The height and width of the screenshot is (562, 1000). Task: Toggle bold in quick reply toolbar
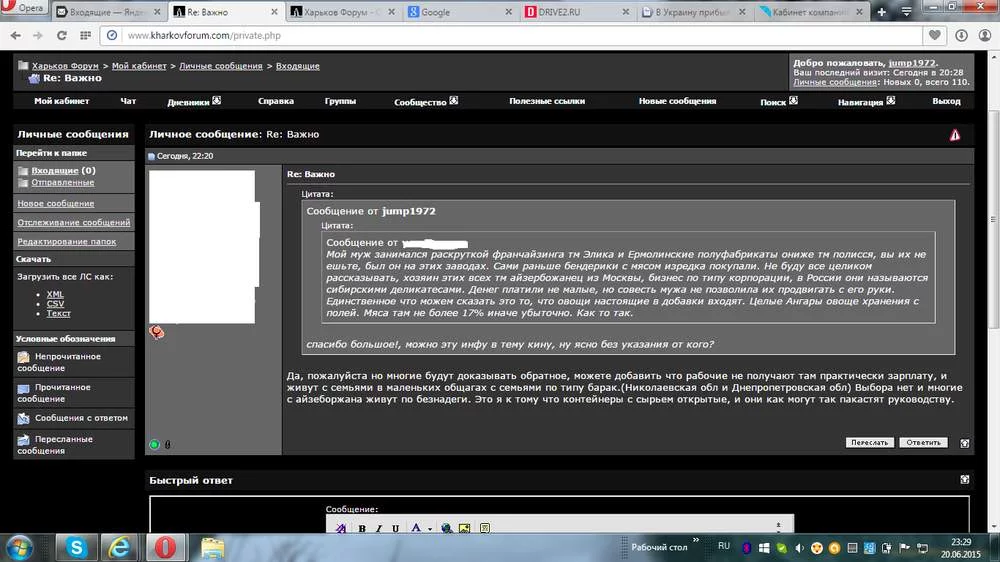coord(362,528)
